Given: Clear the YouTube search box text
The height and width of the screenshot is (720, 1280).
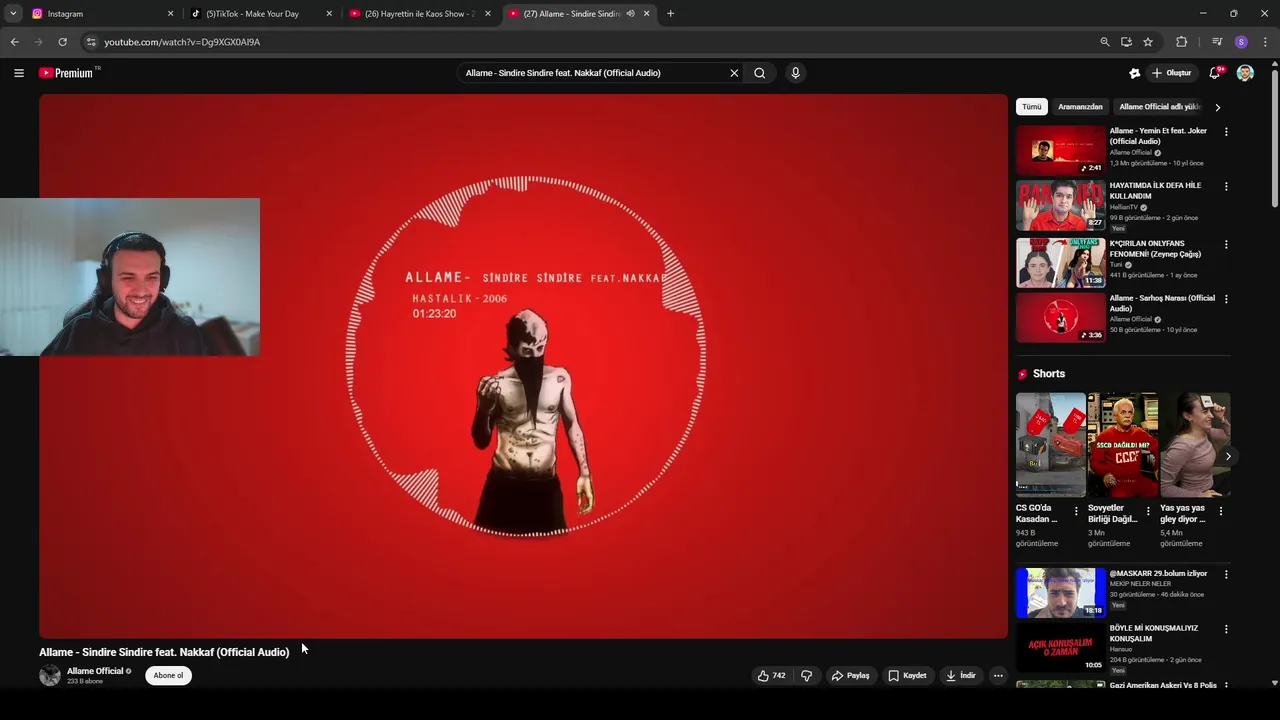Looking at the screenshot, I should coord(734,73).
